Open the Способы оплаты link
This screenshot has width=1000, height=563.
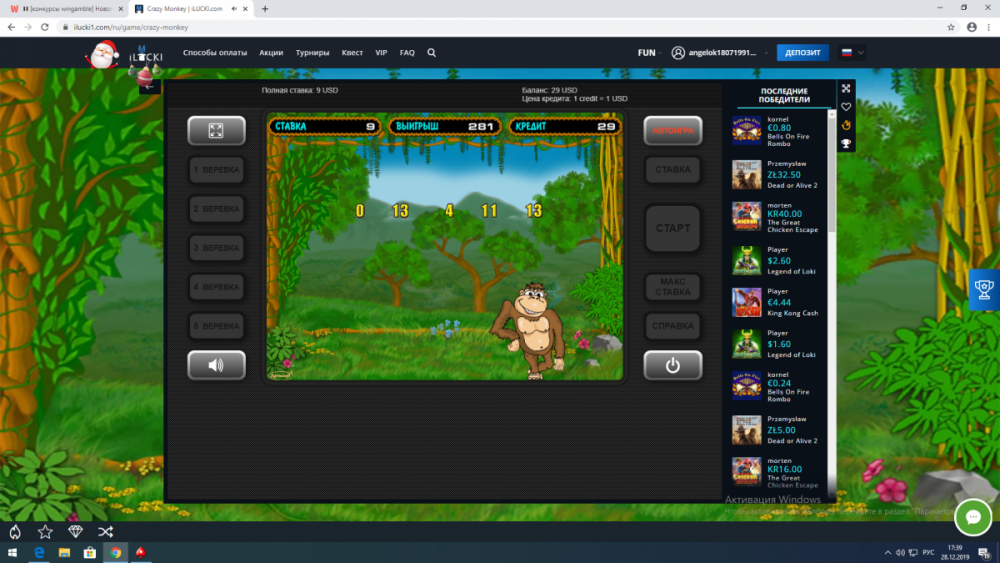tap(214, 53)
